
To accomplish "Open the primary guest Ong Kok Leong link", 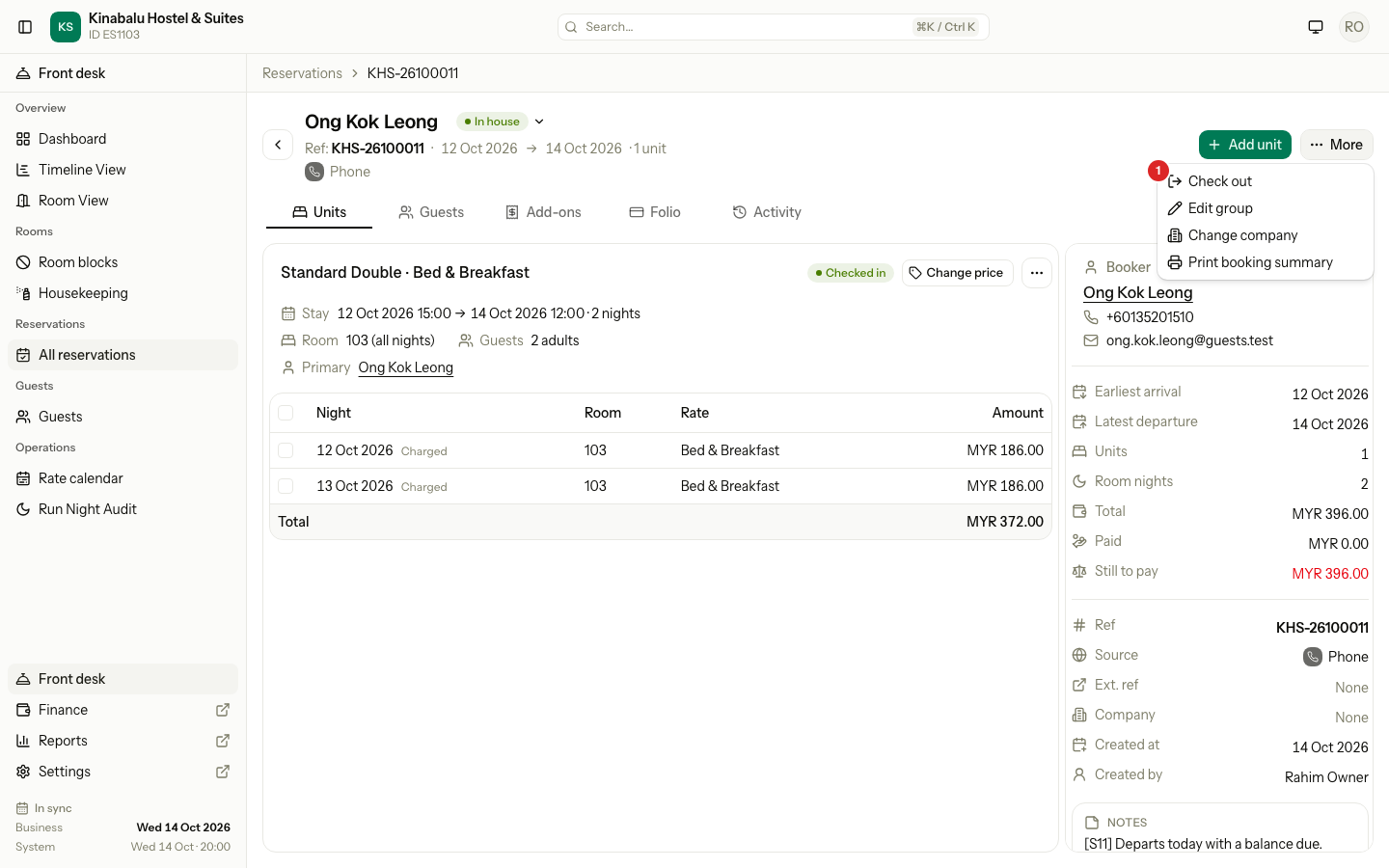I will coord(406,367).
